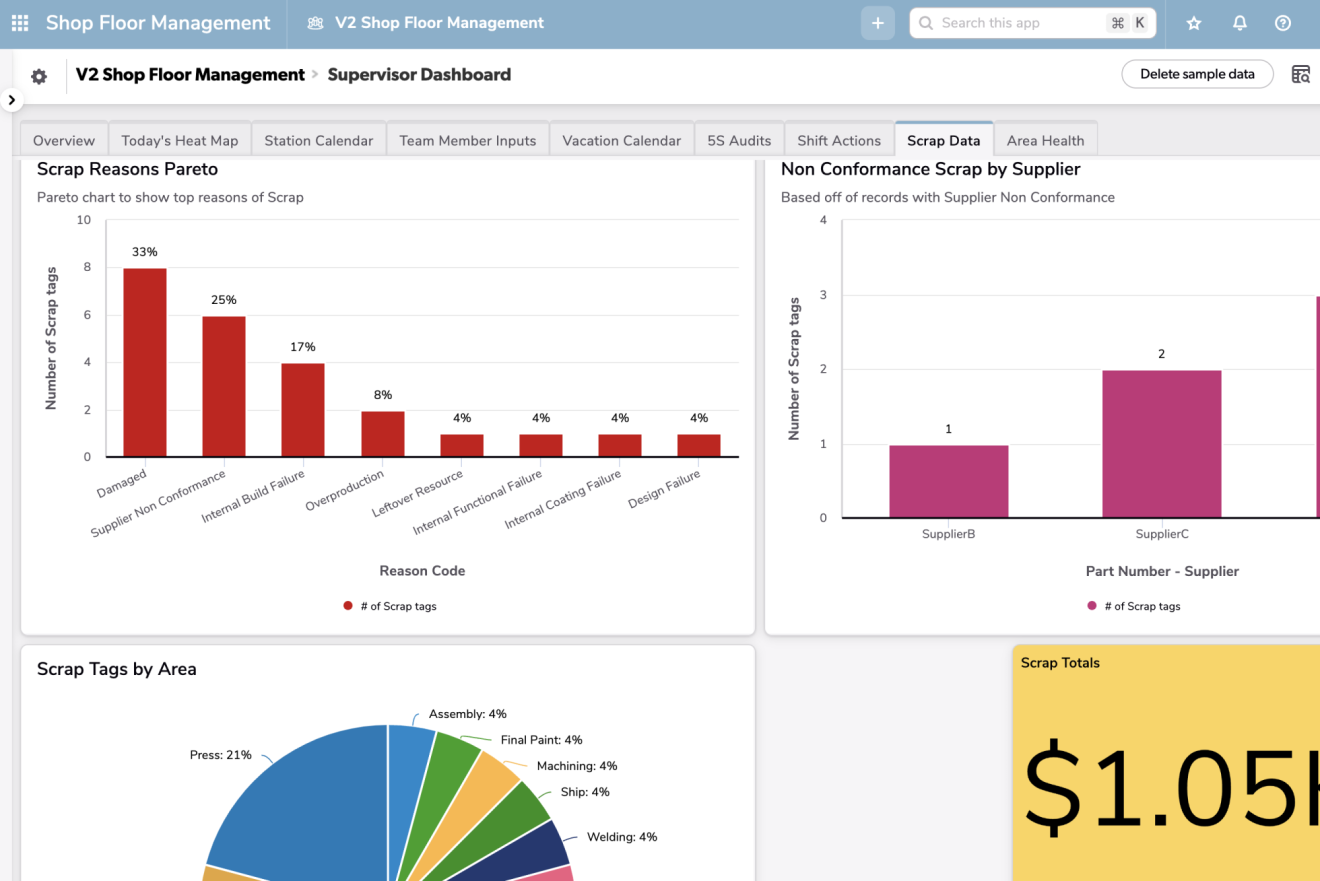This screenshot has height=881, width=1320.
Task: Toggle the Supplier chart's Scrap tags legend
Action: pos(1133,606)
